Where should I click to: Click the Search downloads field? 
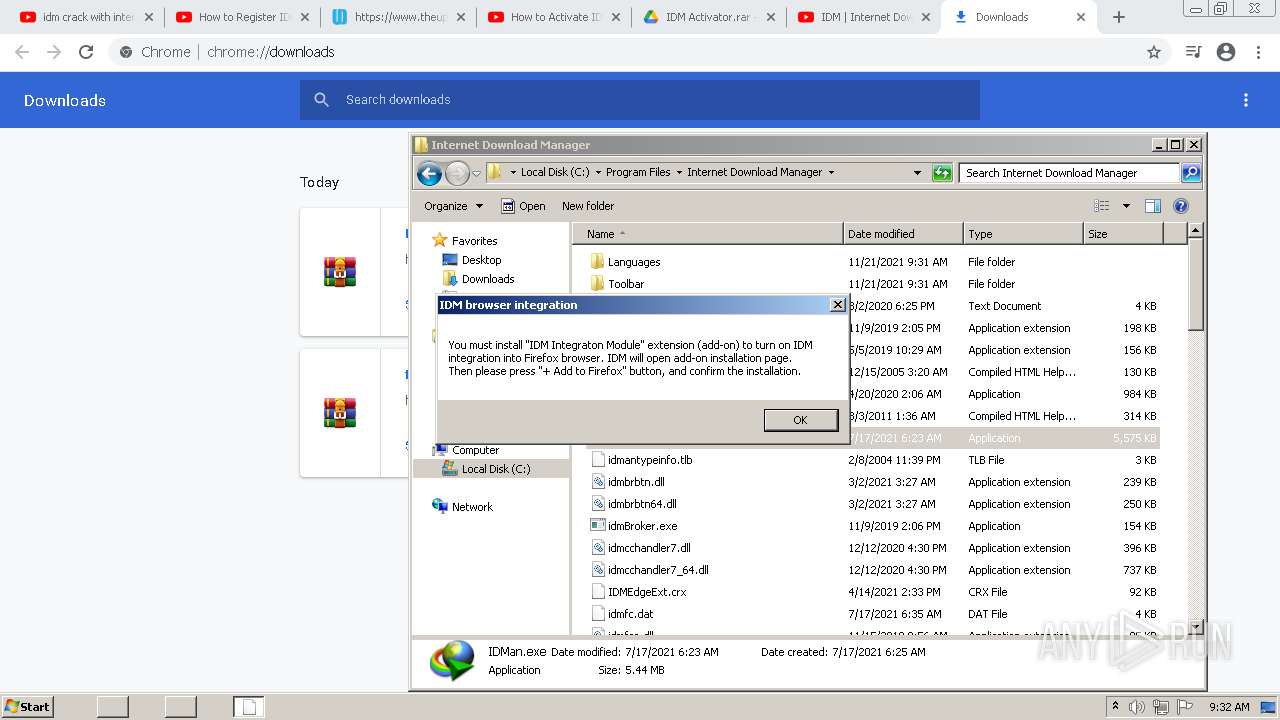640,100
